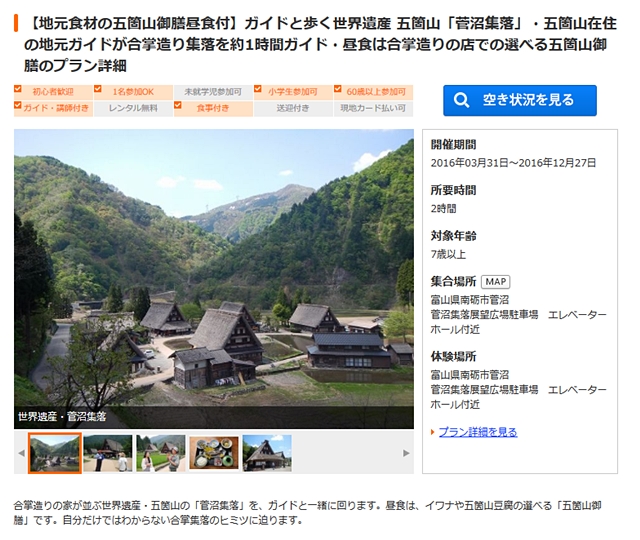Viewport: 640px width, 540px height.
Task: Select the third thumbnail showing two people
Action: 161,453
